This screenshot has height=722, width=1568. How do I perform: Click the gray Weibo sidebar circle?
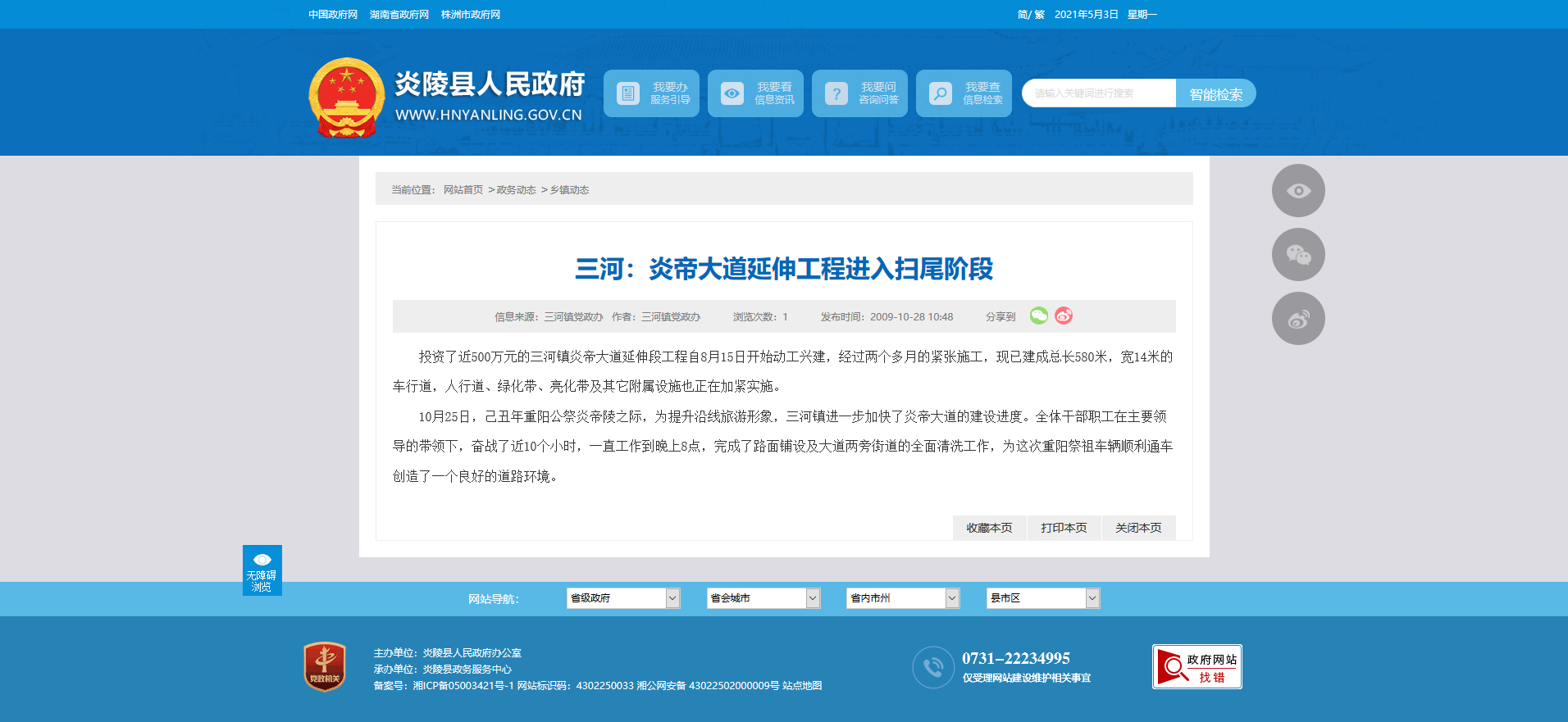pos(1298,319)
